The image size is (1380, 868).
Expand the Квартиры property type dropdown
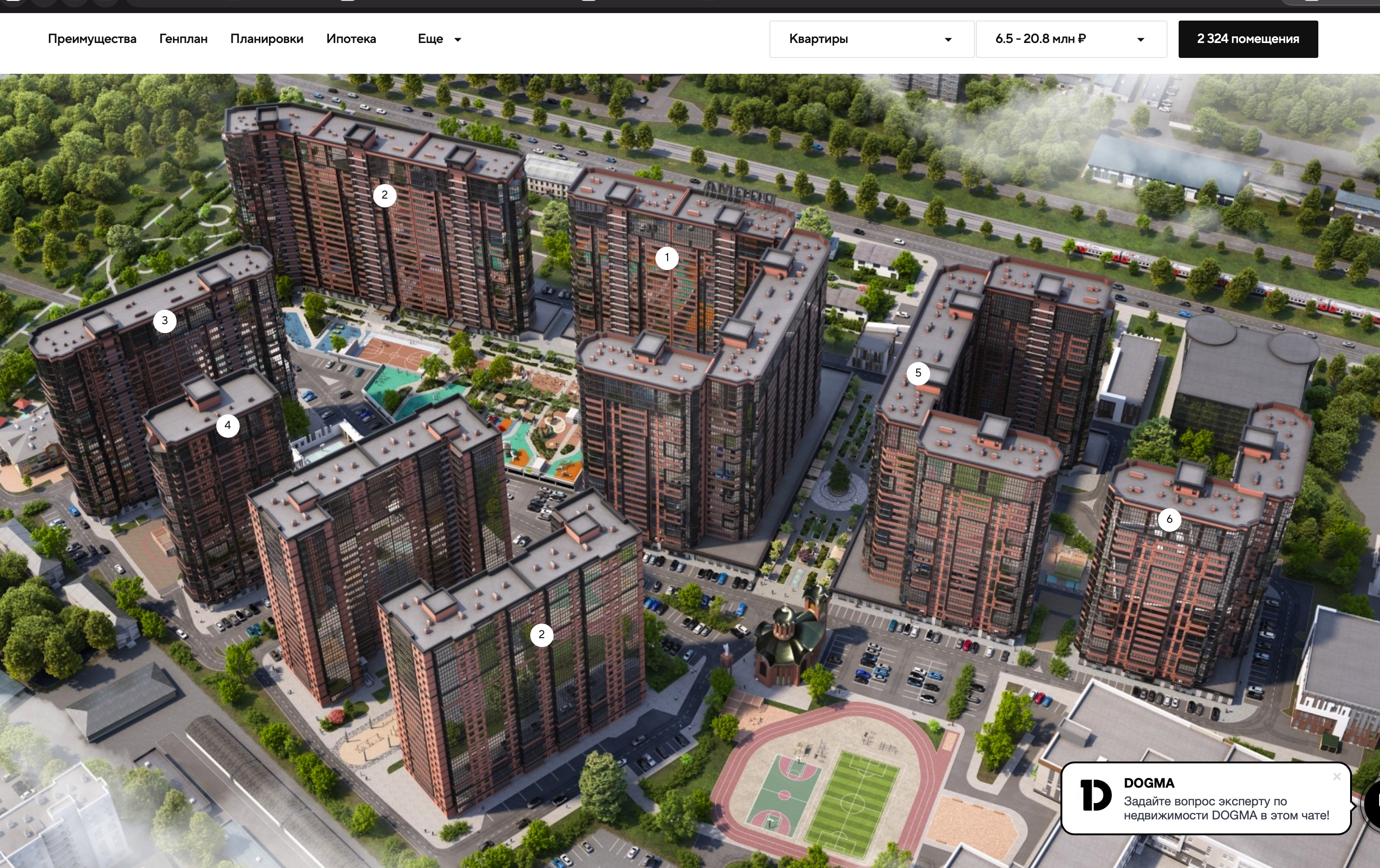(871, 39)
